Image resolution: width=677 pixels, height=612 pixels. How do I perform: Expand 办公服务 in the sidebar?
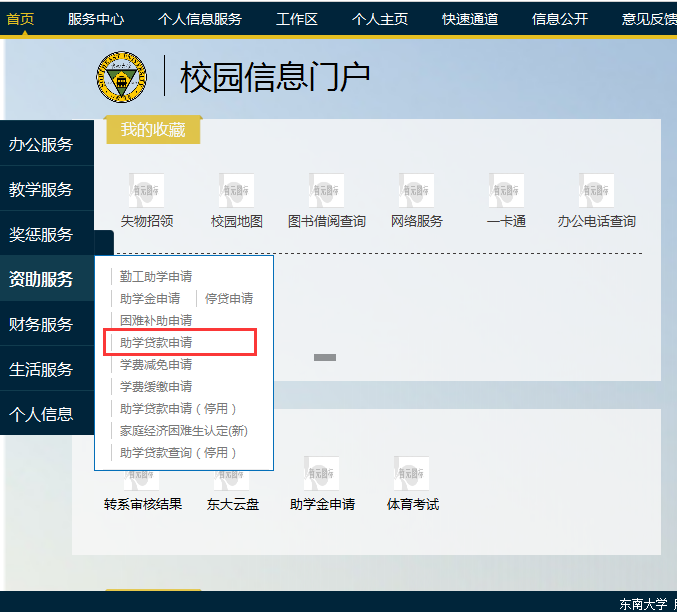[42, 145]
